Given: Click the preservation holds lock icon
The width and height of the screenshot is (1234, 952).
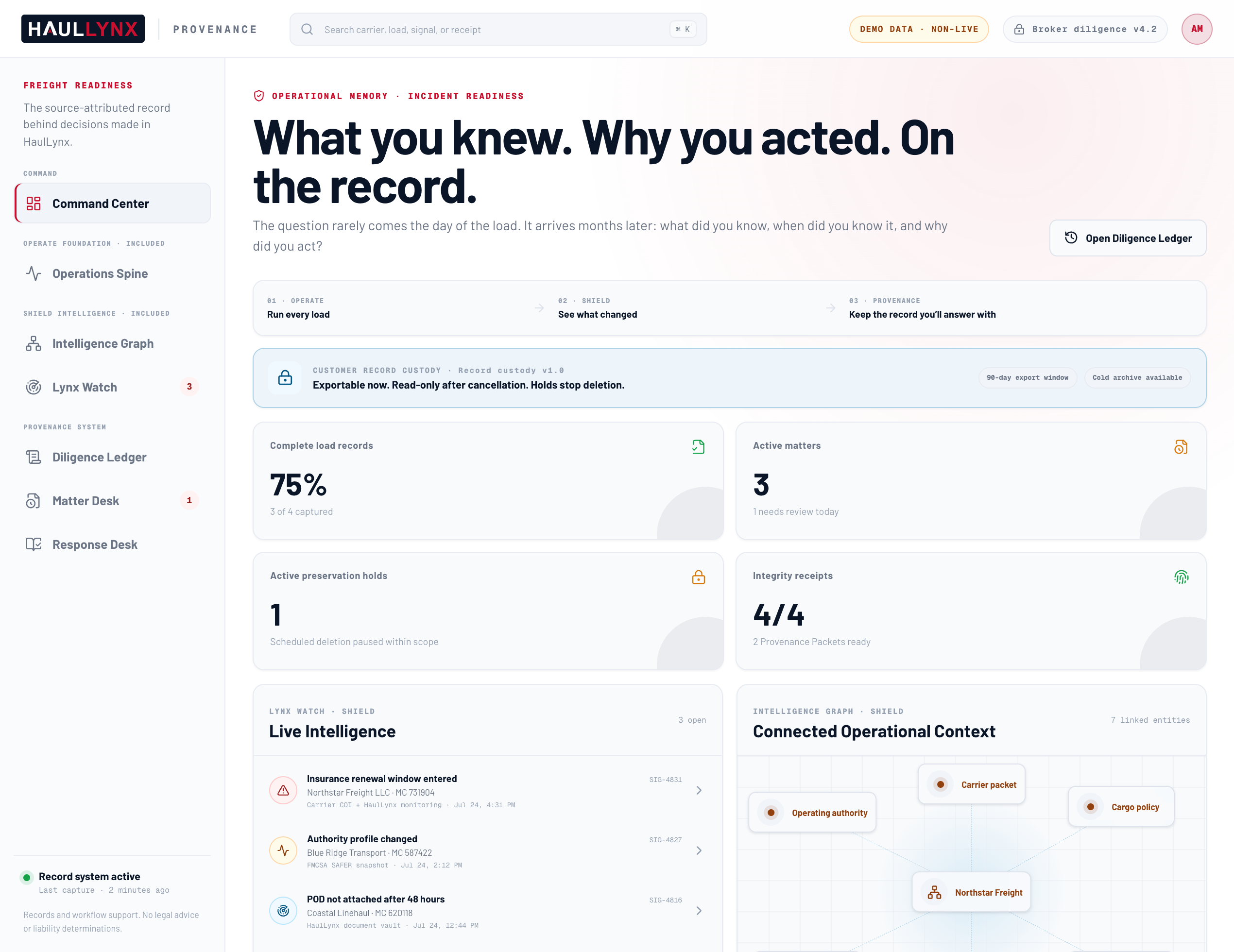Looking at the screenshot, I should click(x=698, y=577).
